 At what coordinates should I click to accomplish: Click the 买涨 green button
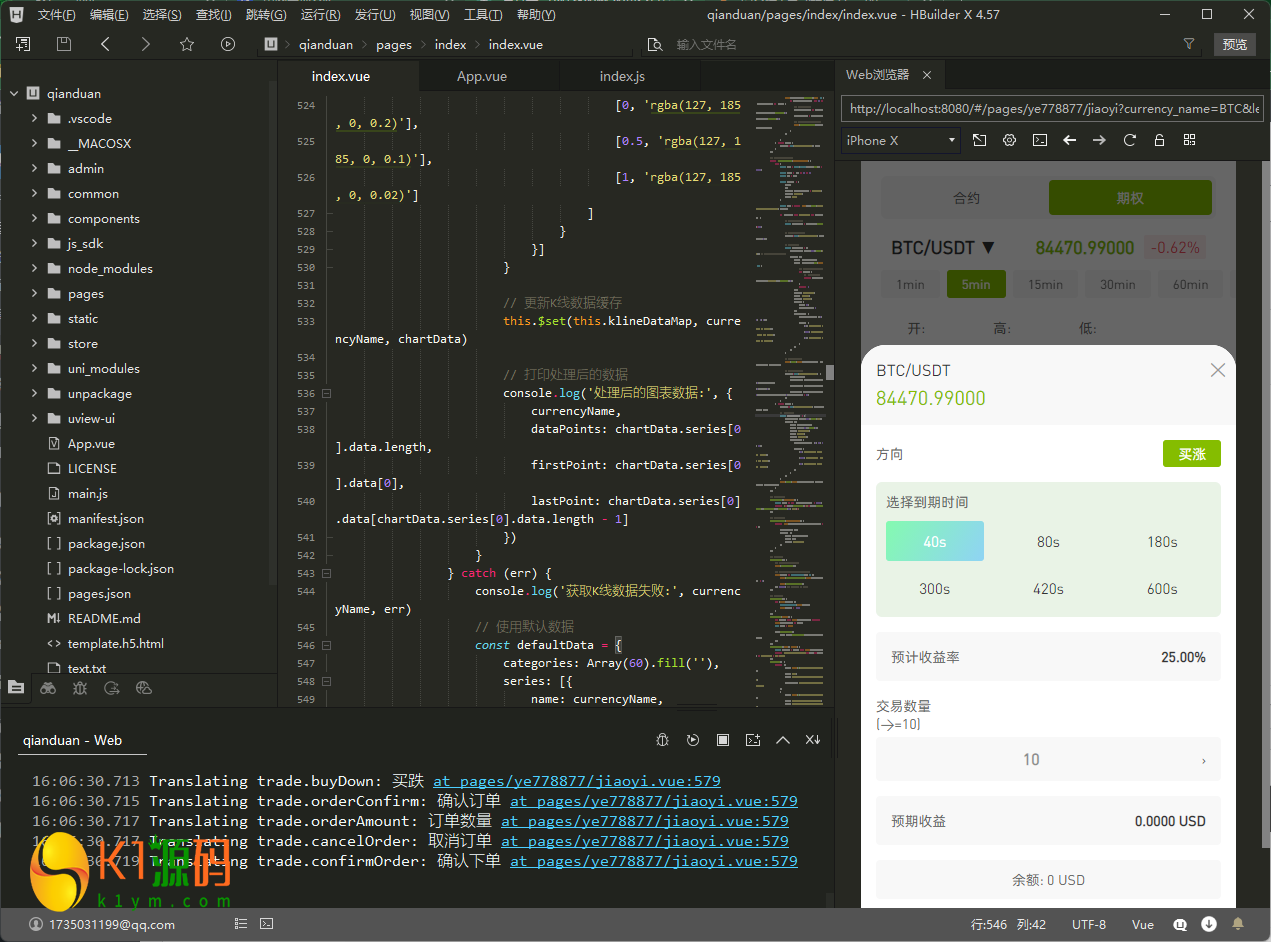1191,454
